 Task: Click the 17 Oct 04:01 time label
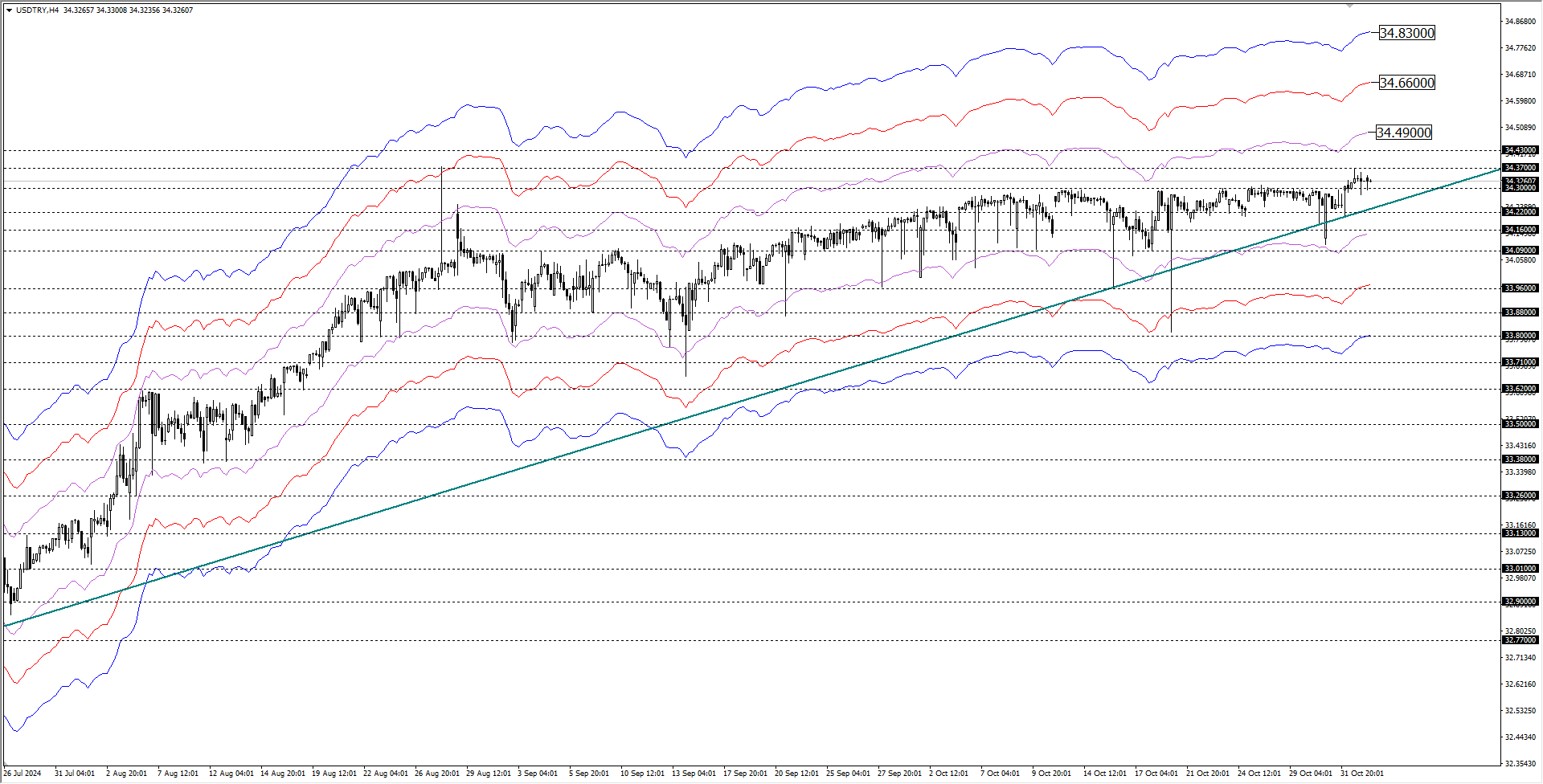tap(1157, 774)
